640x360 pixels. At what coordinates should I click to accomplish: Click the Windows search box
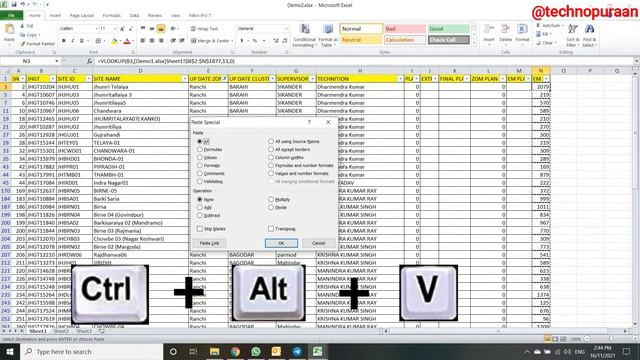point(91,351)
